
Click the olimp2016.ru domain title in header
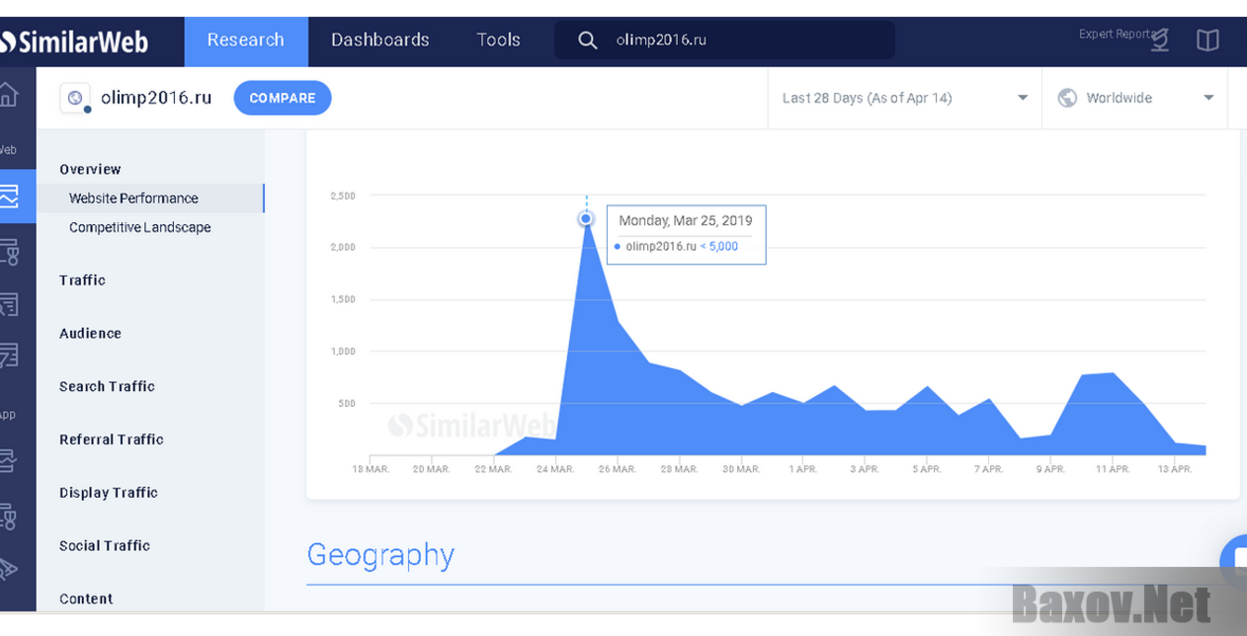point(156,98)
